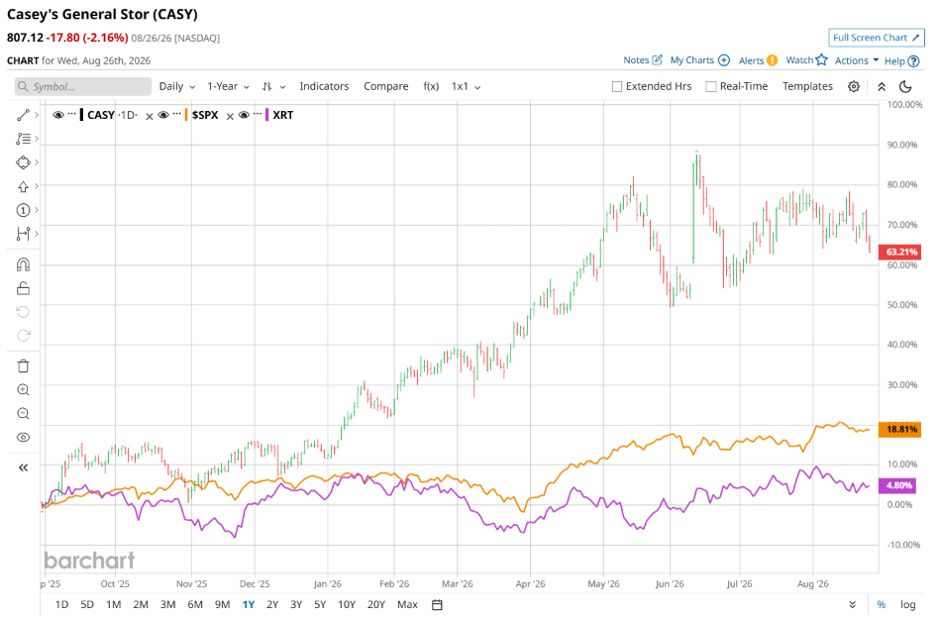Click the 63.21% CASY price label
This screenshot has width=940, height=619.
click(899, 252)
